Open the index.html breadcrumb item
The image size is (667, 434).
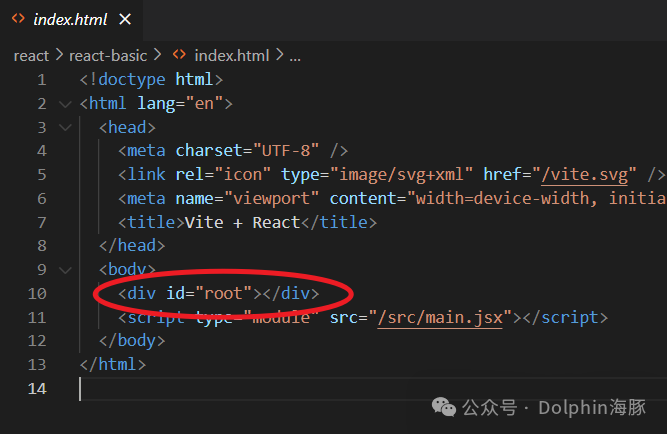pos(232,56)
